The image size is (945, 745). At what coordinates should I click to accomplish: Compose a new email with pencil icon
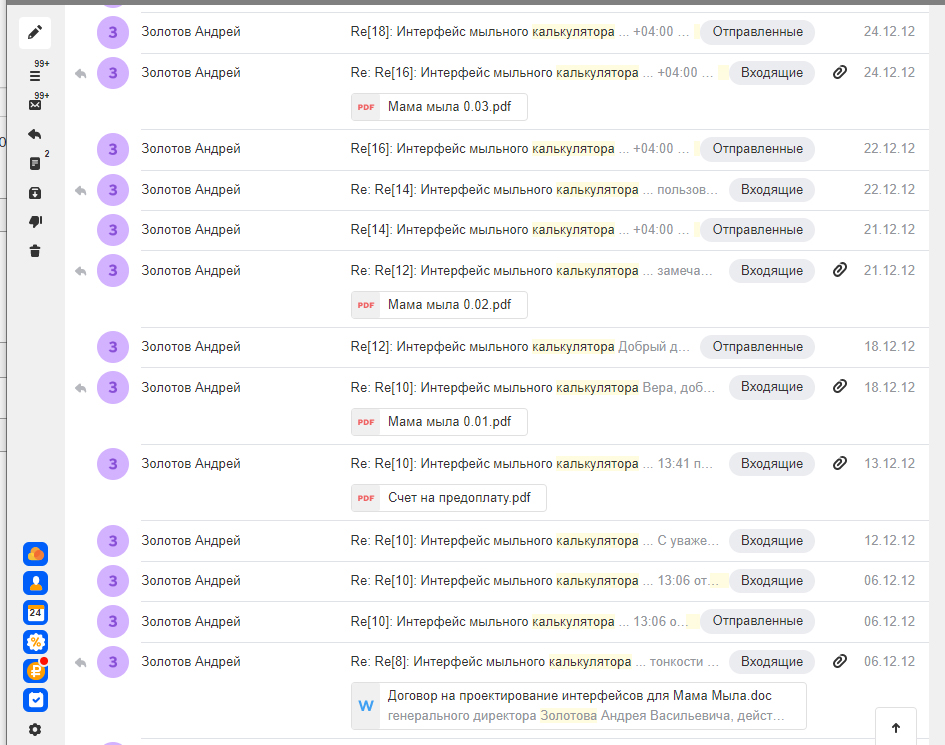click(35, 33)
